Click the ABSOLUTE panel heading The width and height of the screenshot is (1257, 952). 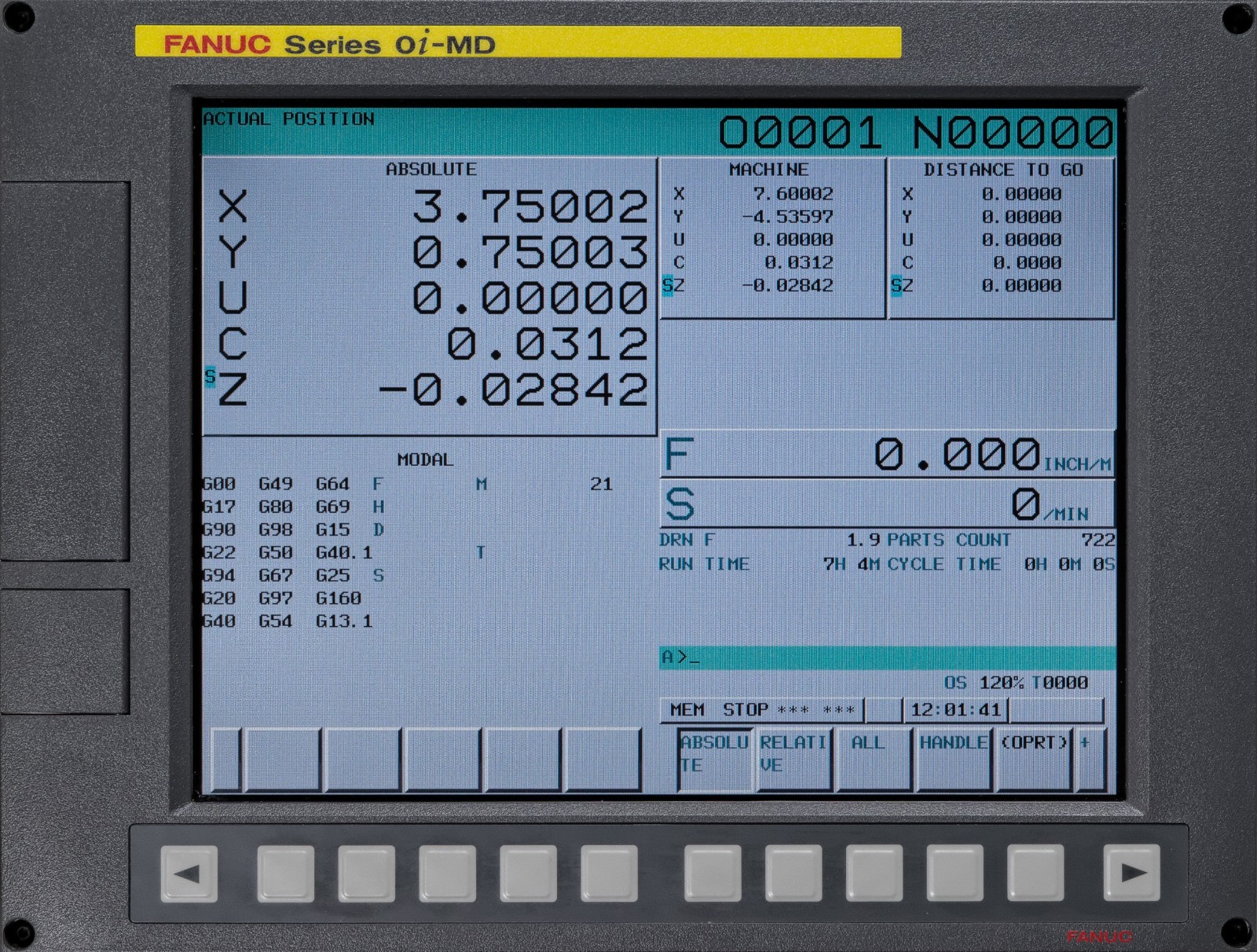pyautogui.click(x=431, y=169)
